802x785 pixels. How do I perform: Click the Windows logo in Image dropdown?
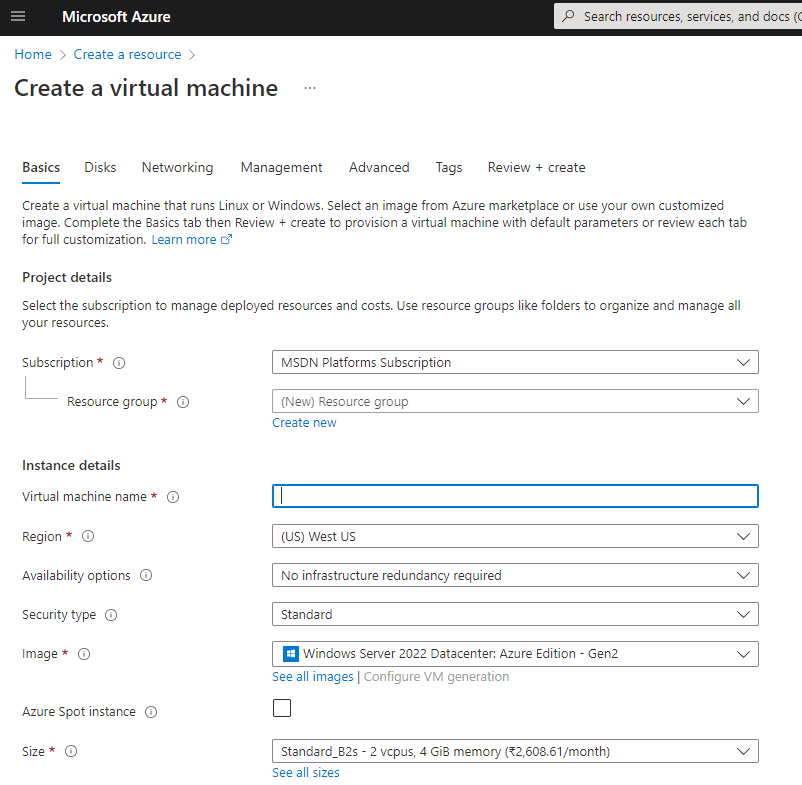(x=291, y=654)
